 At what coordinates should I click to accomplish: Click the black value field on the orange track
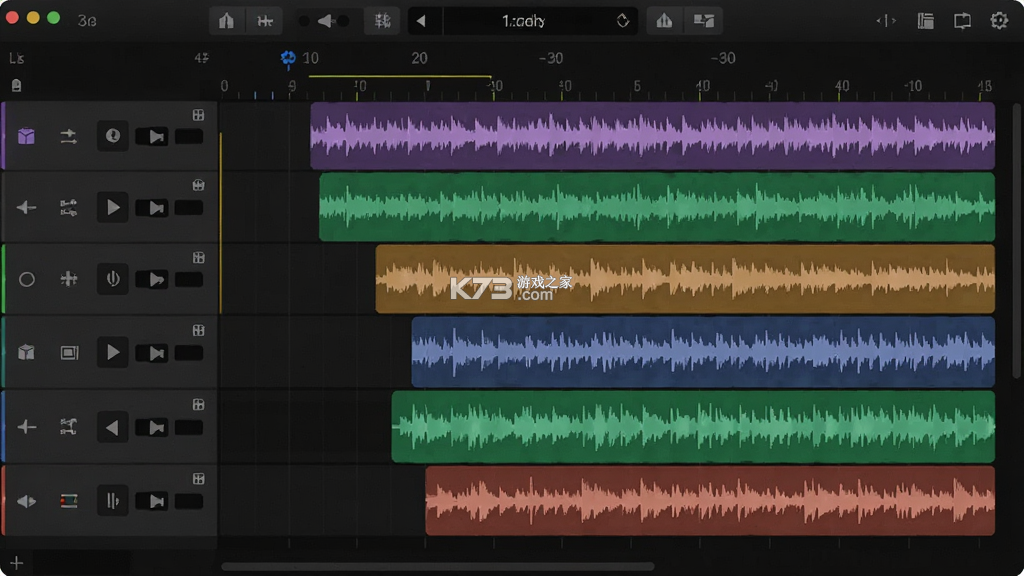point(189,280)
